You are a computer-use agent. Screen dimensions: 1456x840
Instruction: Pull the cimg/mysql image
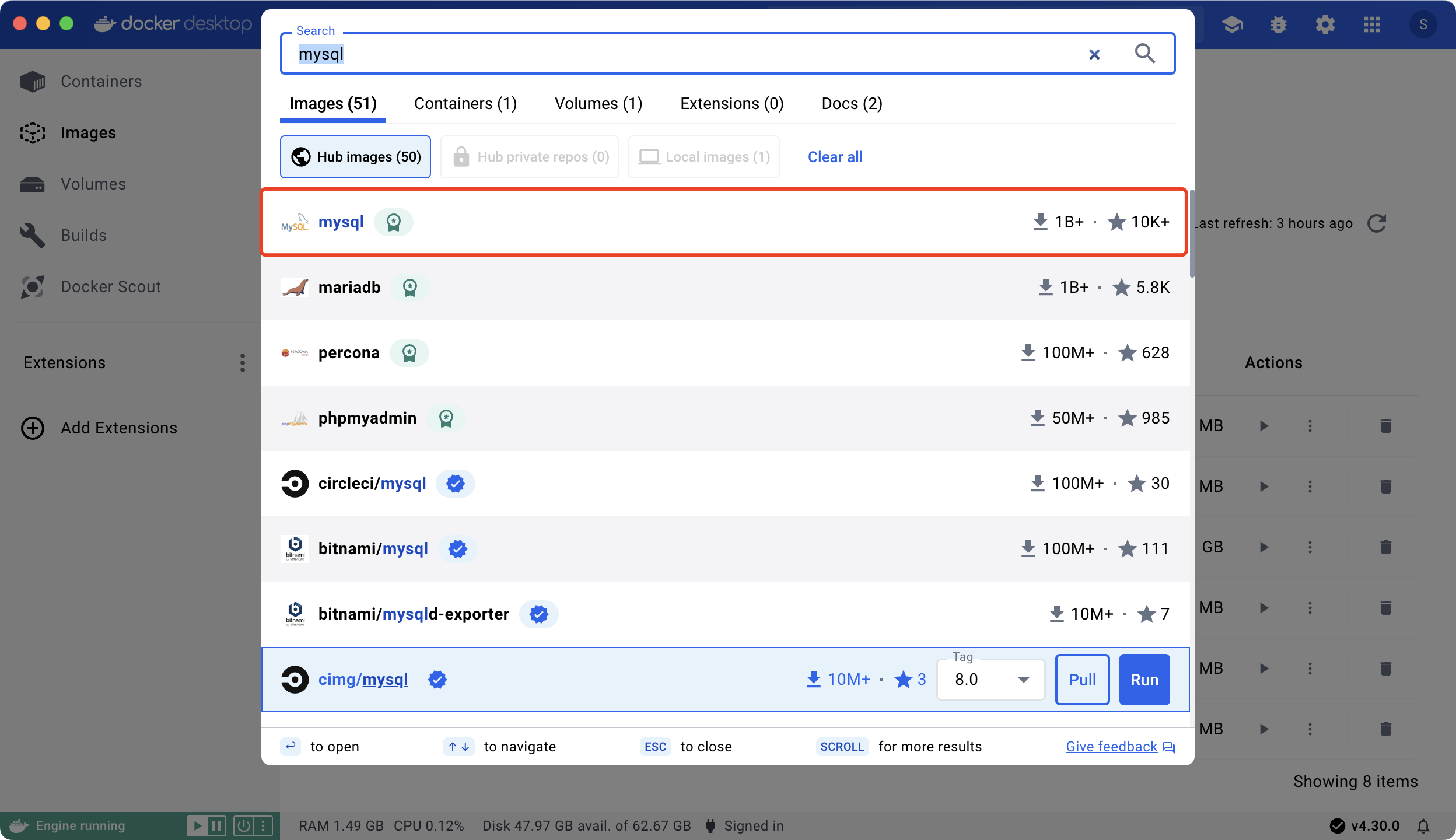pos(1082,680)
